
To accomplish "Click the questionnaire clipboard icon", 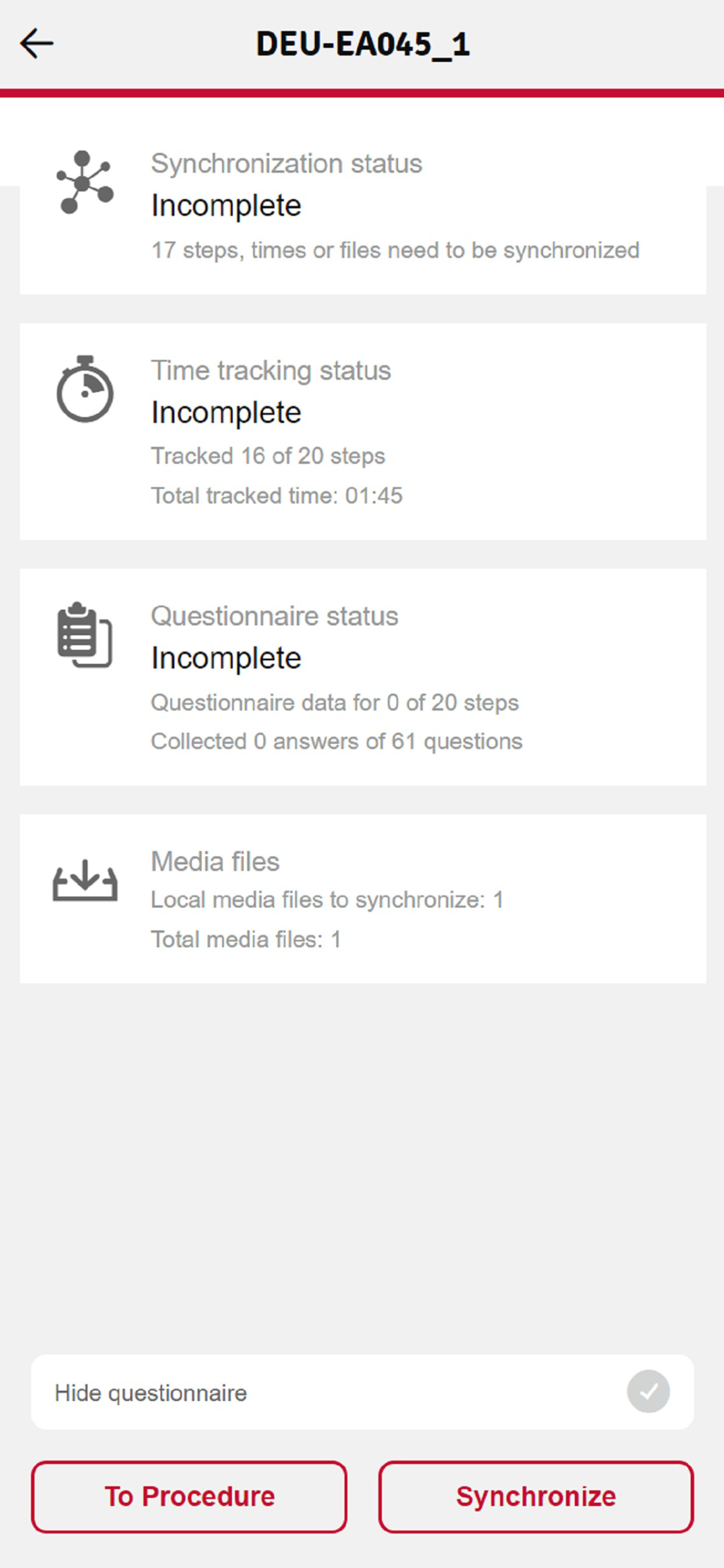I will pyautogui.click(x=85, y=635).
